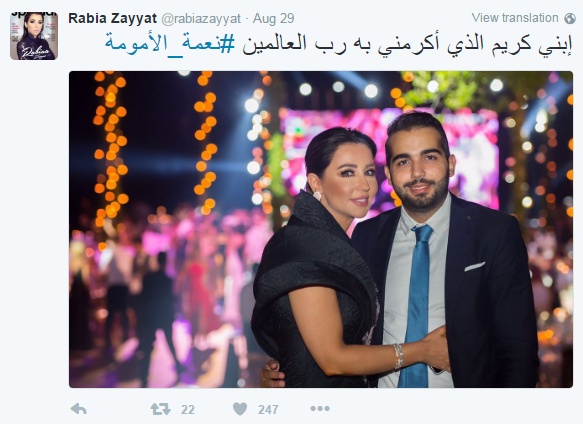Image resolution: width=583 pixels, height=424 pixels.
Task: Retweet this post using the retweet icon
Action: [x=161, y=409]
